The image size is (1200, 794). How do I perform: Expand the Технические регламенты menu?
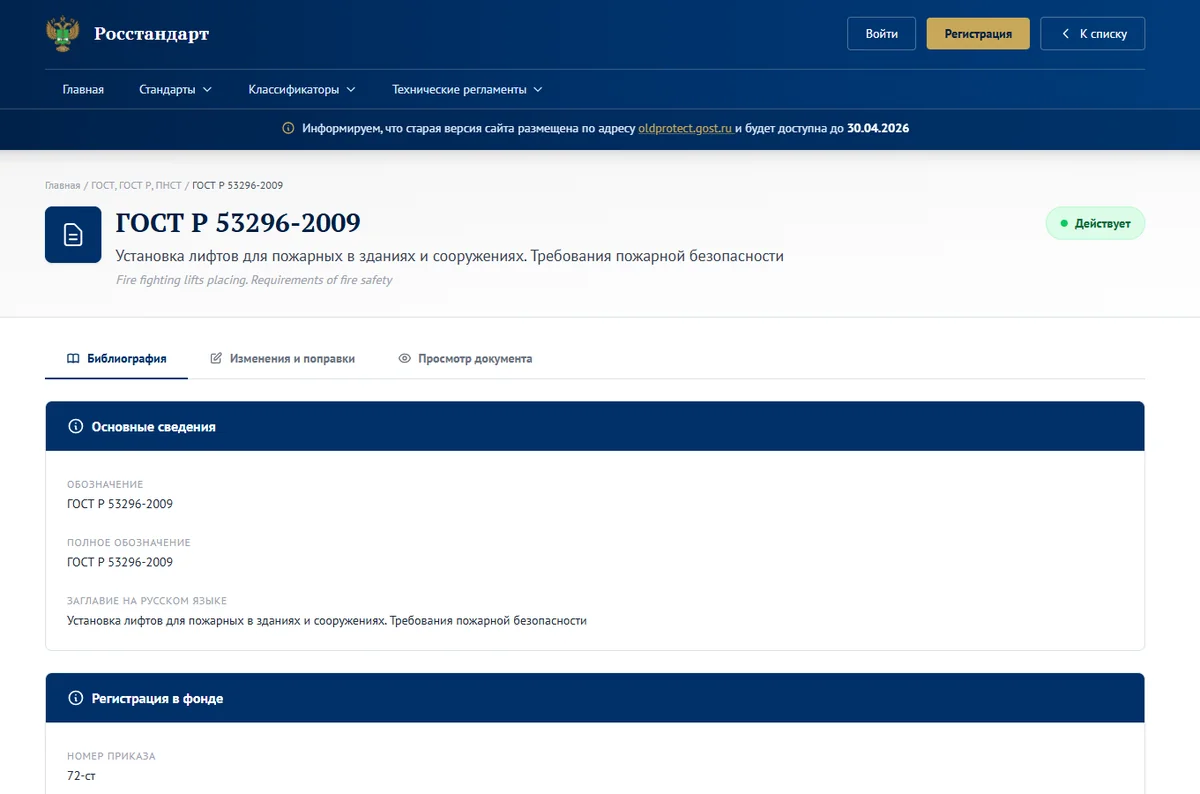(x=467, y=89)
